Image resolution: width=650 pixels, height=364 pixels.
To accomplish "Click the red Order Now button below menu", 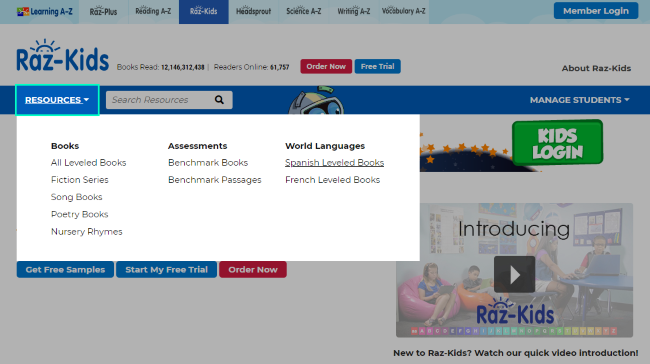I will (253, 269).
